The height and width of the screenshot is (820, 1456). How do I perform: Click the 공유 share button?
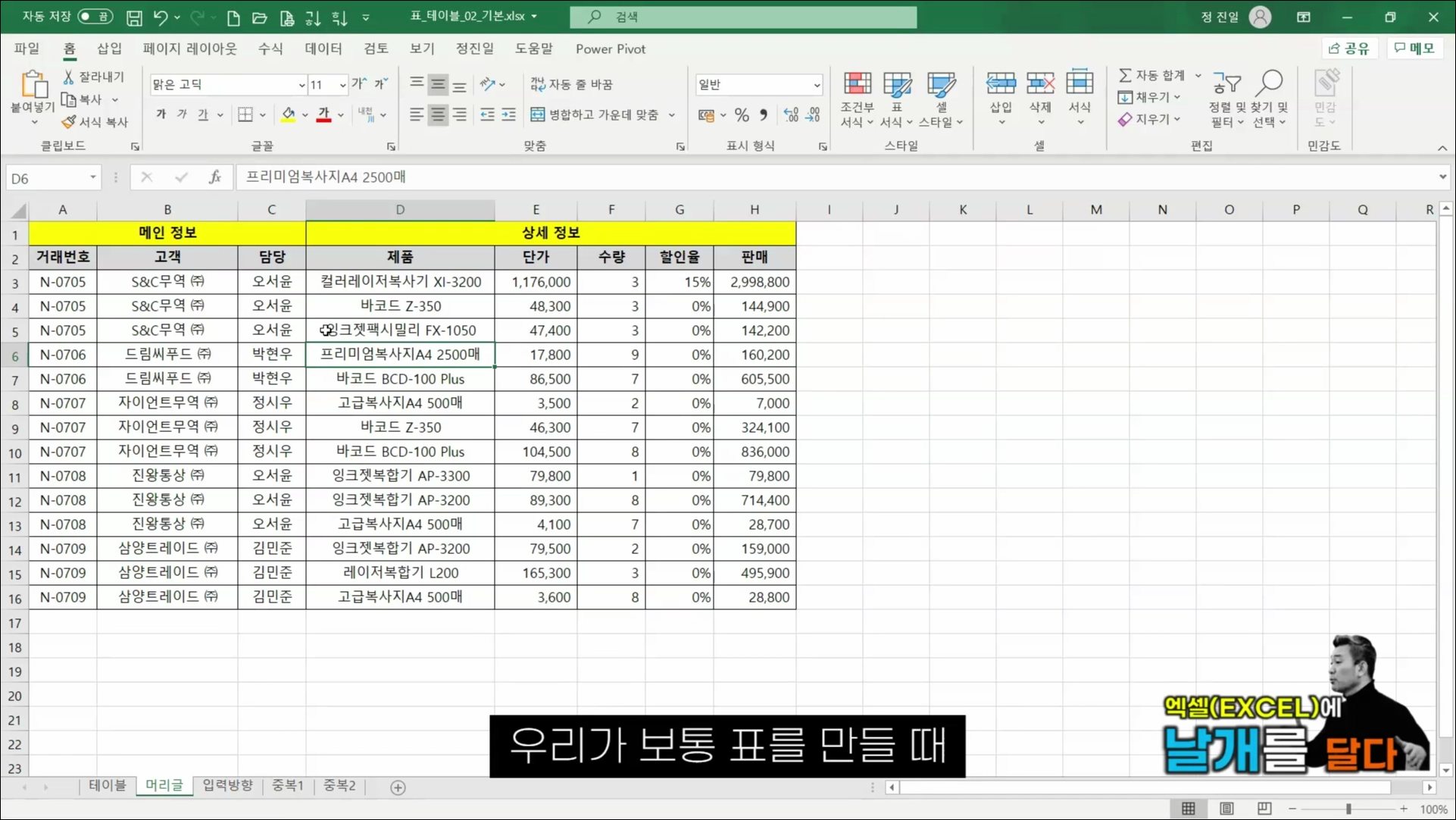click(1350, 48)
